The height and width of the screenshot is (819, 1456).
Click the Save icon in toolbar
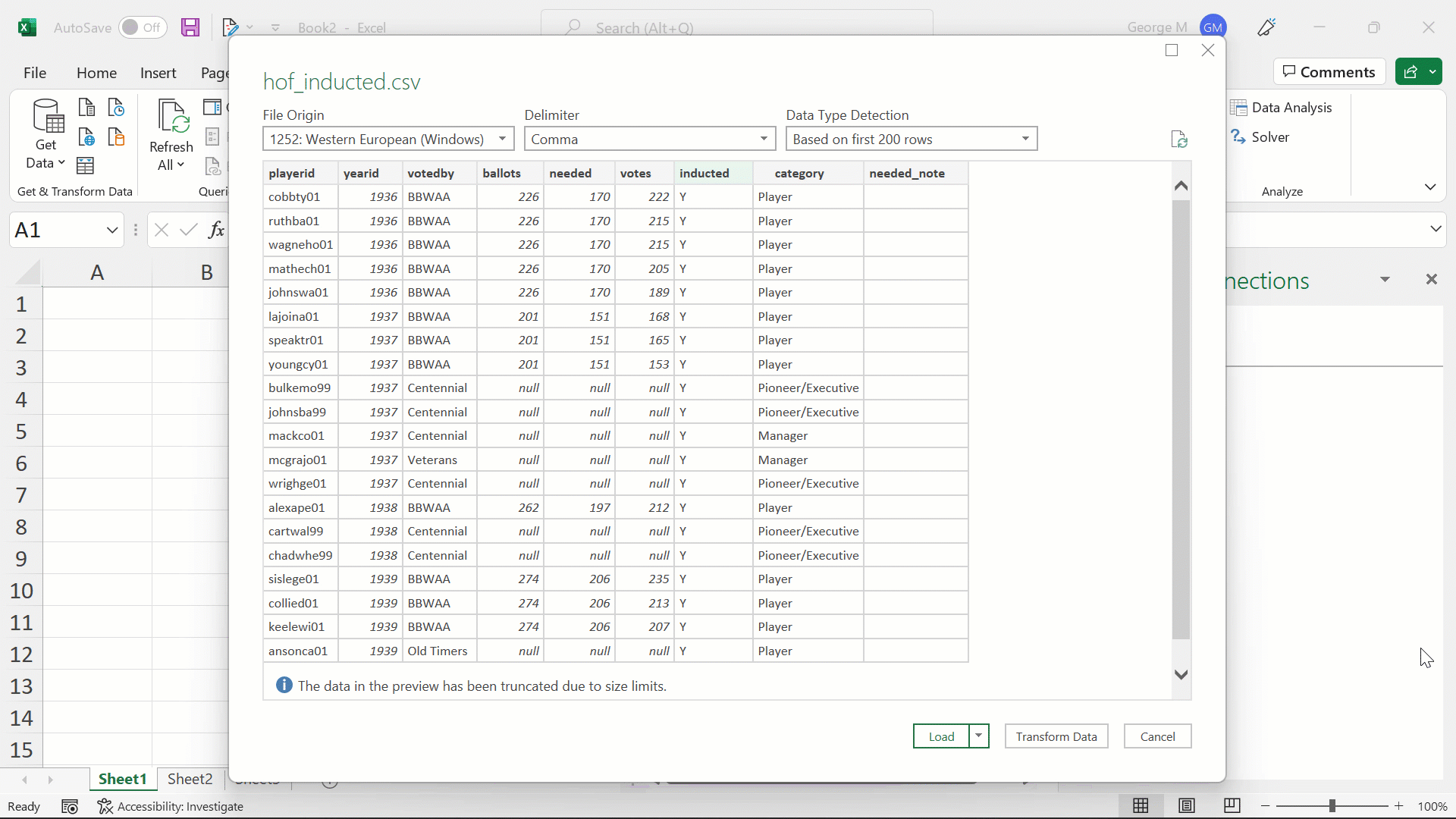pos(190,27)
